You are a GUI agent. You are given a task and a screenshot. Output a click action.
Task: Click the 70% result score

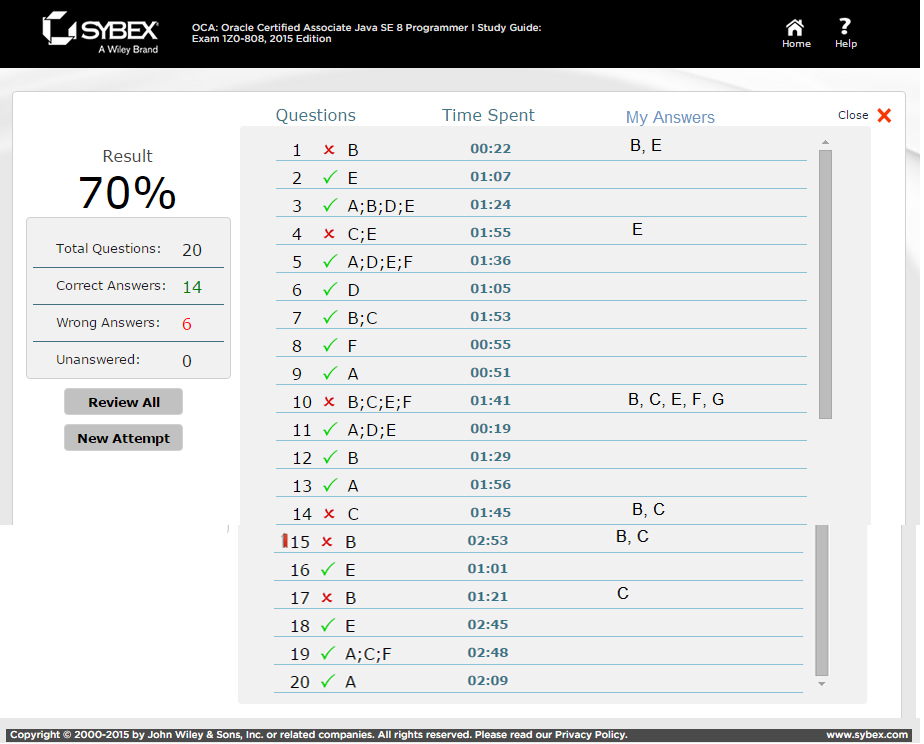pyautogui.click(x=127, y=193)
